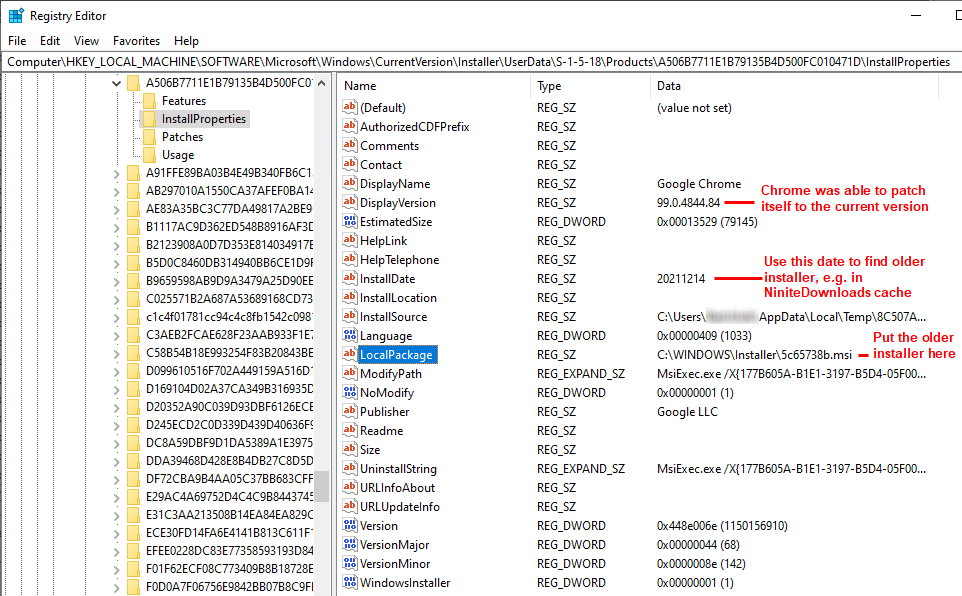Click the Registry Editor title bar icon
The width and height of the screenshot is (962, 596).
[x=16, y=15]
